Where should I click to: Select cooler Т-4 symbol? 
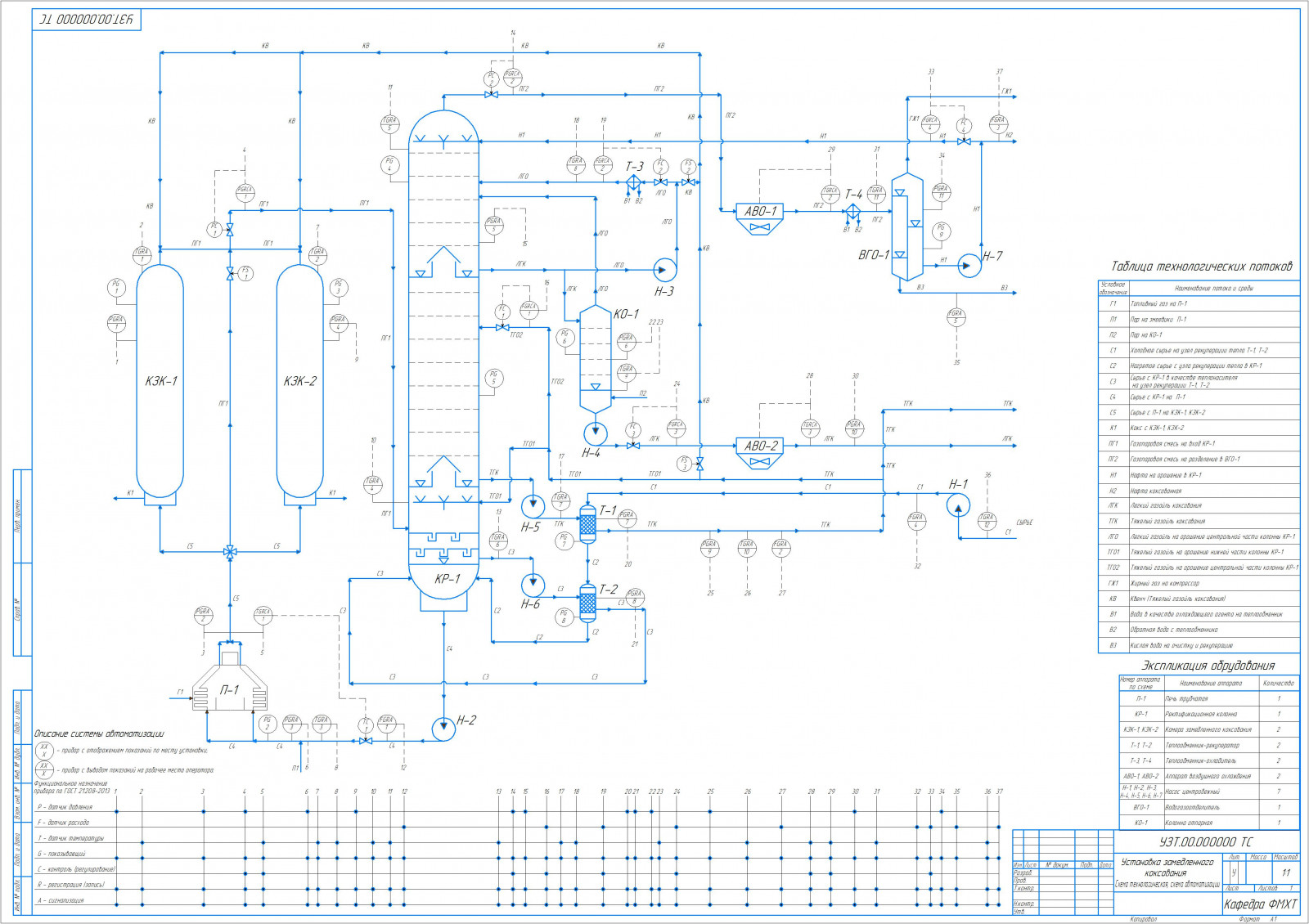tap(852, 211)
